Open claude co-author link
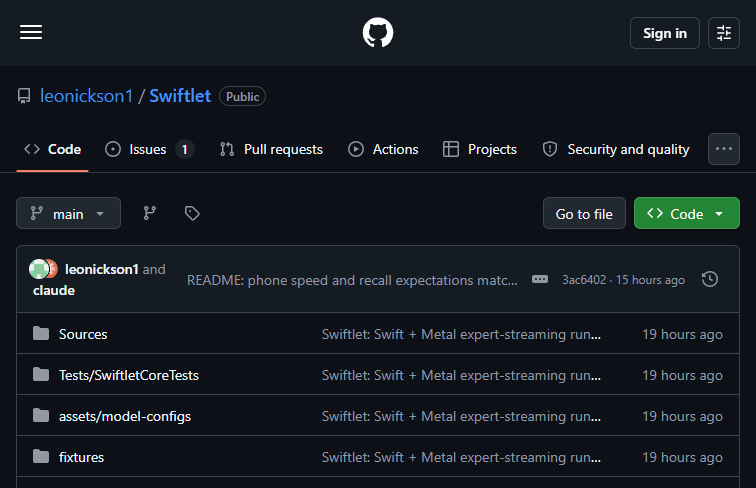The image size is (756, 488). 54,290
